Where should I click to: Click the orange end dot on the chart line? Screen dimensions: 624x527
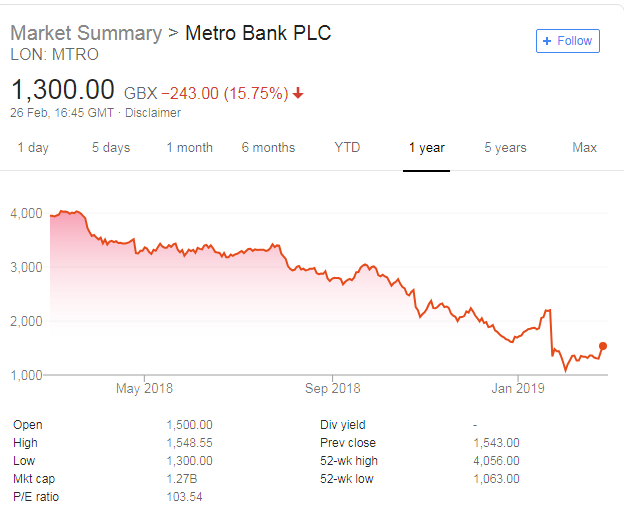(603, 346)
